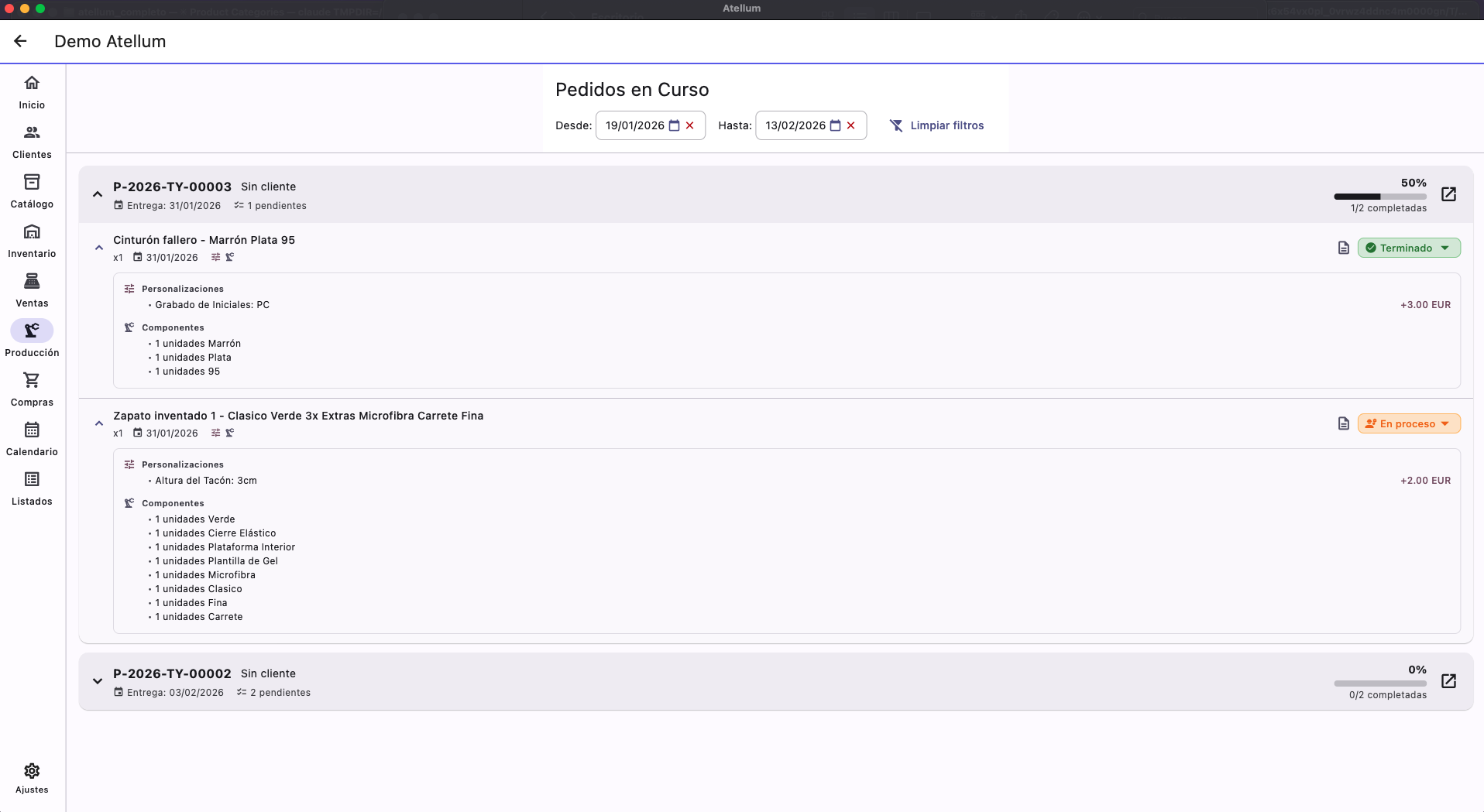Clear the Desde date with red X

tap(689, 125)
